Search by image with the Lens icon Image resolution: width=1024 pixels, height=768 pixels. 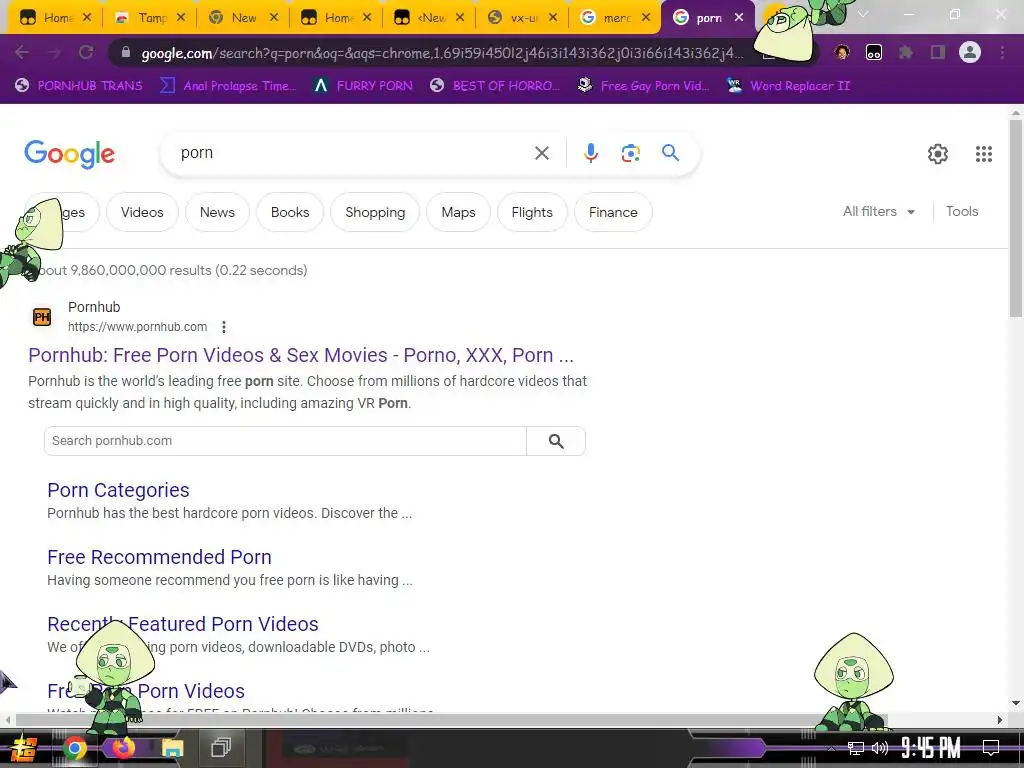pos(630,153)
